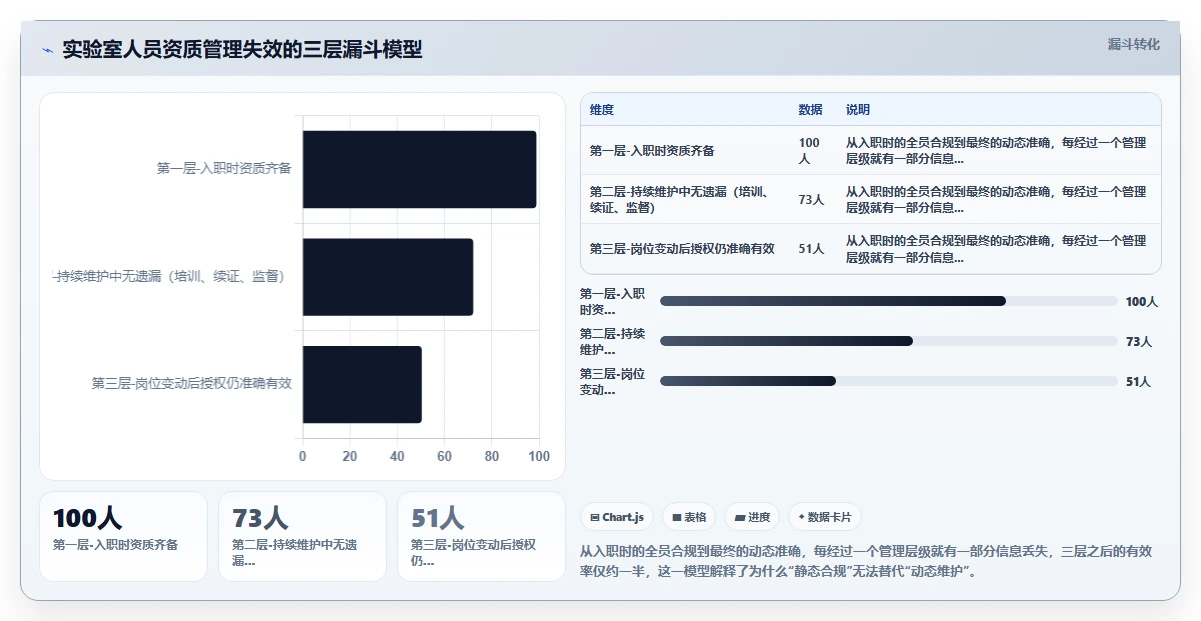Open the 73人 data card

[x=302, y=536]
